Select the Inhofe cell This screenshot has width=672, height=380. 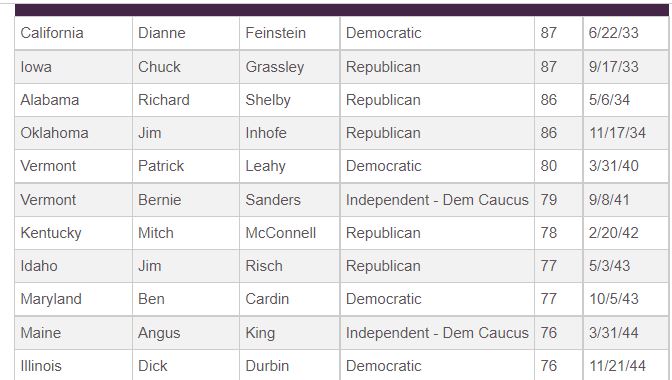[x=290, y=133]
